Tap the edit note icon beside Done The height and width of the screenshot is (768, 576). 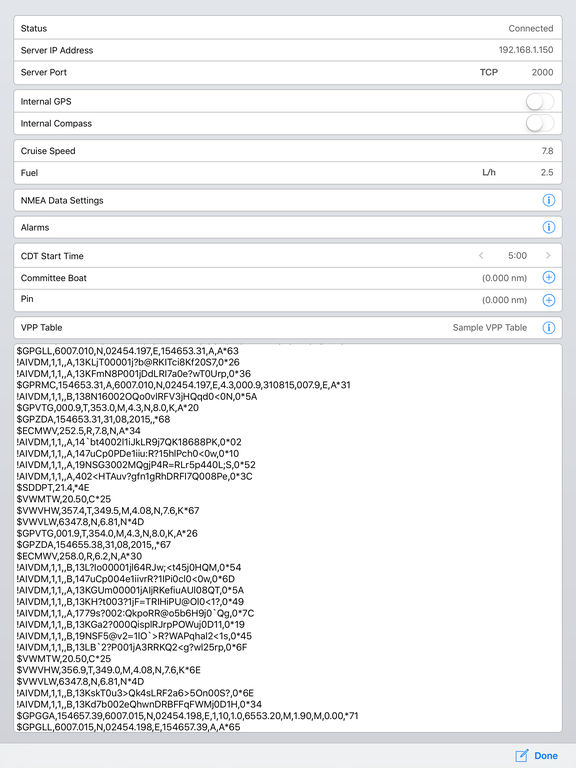(x=522, y=756)
